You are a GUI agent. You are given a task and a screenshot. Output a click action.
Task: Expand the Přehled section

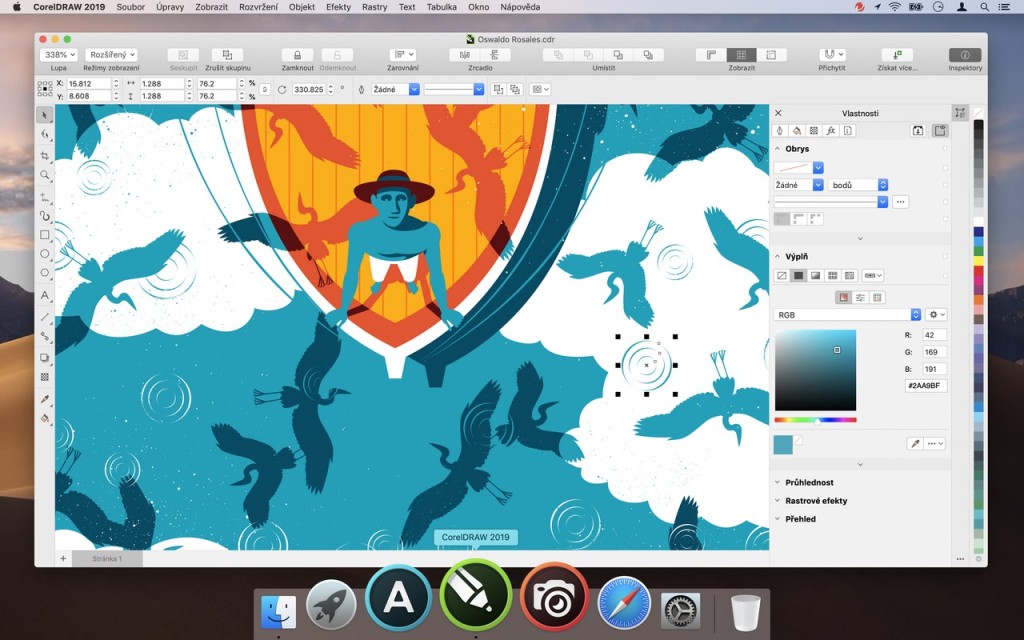point(778,519)
